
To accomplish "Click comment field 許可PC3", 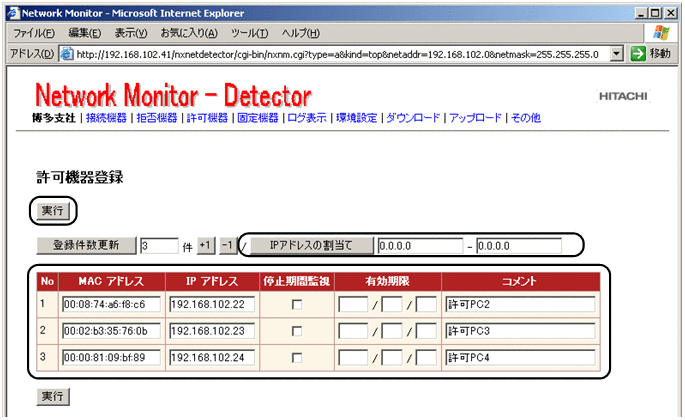I will [x=520, y=331].
